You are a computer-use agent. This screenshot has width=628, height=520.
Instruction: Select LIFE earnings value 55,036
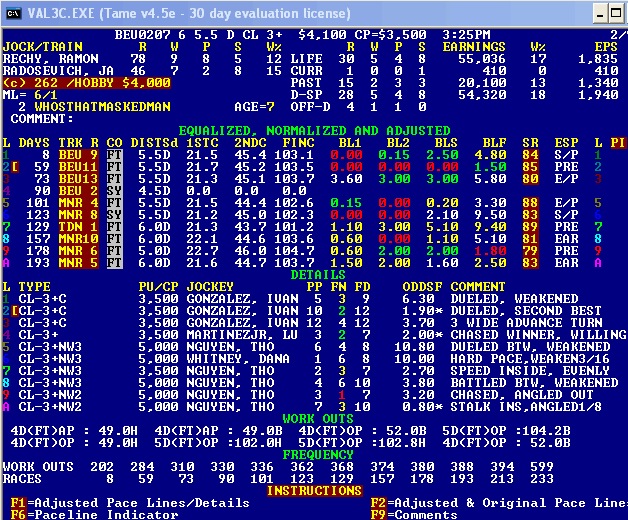[482, 59]
